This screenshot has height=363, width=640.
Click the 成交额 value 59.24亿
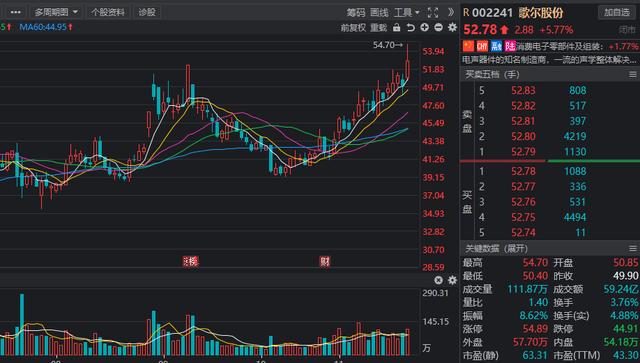click(621, 290)
